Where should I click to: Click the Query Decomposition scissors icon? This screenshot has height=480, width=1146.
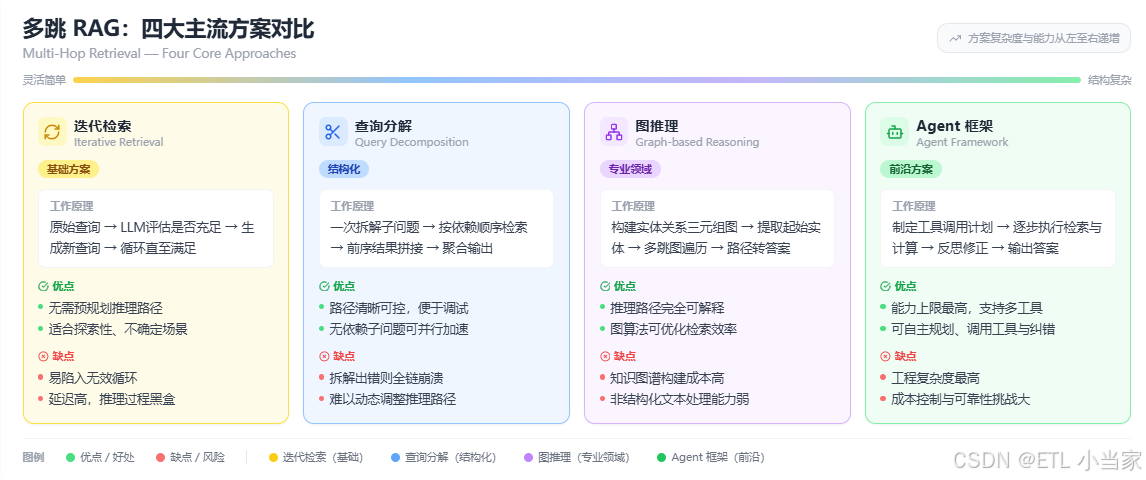tap(333, 132)
